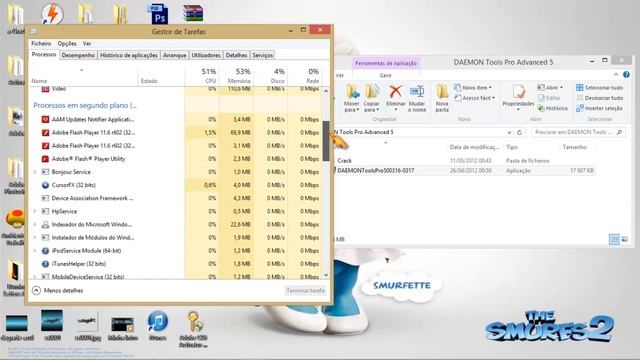Switch to Histórico de aplicações tab
The image size is (640, 360).
pos(129,55)
